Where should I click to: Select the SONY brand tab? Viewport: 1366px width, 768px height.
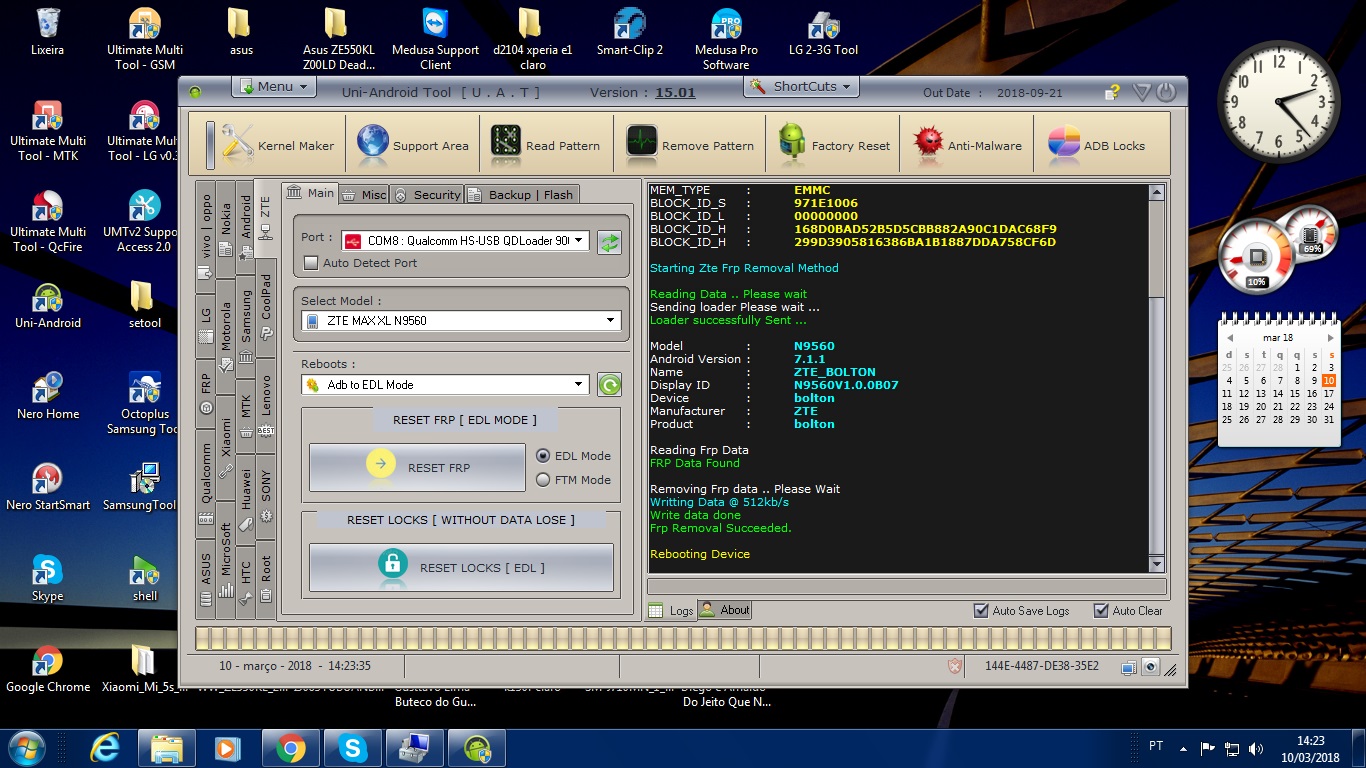(x=265, y=496)
